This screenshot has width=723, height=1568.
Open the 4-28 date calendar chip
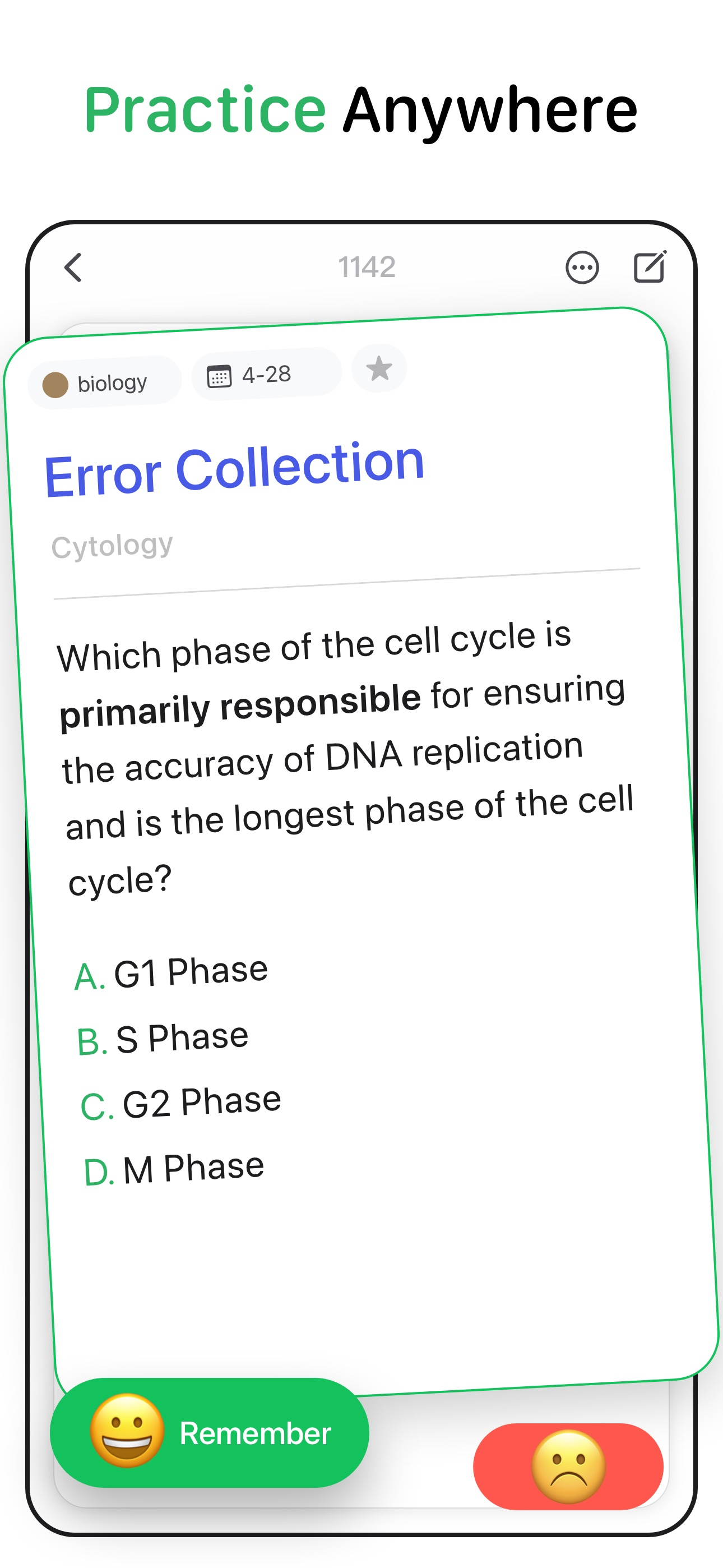[x=267, y=375]
